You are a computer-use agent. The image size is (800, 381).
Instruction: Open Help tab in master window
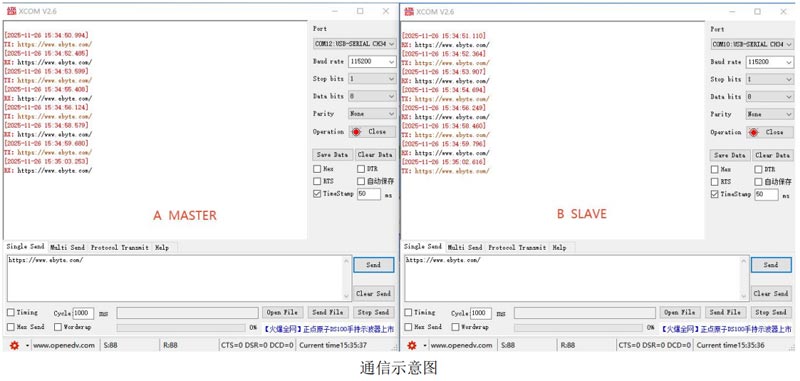[162, 247]
